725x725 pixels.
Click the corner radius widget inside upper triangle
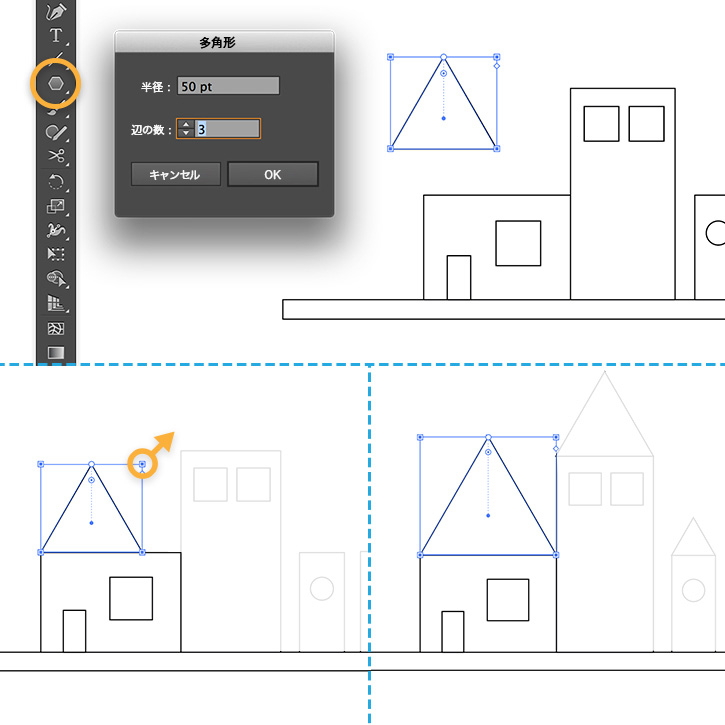pyautogui.click(x=443, y=74)
